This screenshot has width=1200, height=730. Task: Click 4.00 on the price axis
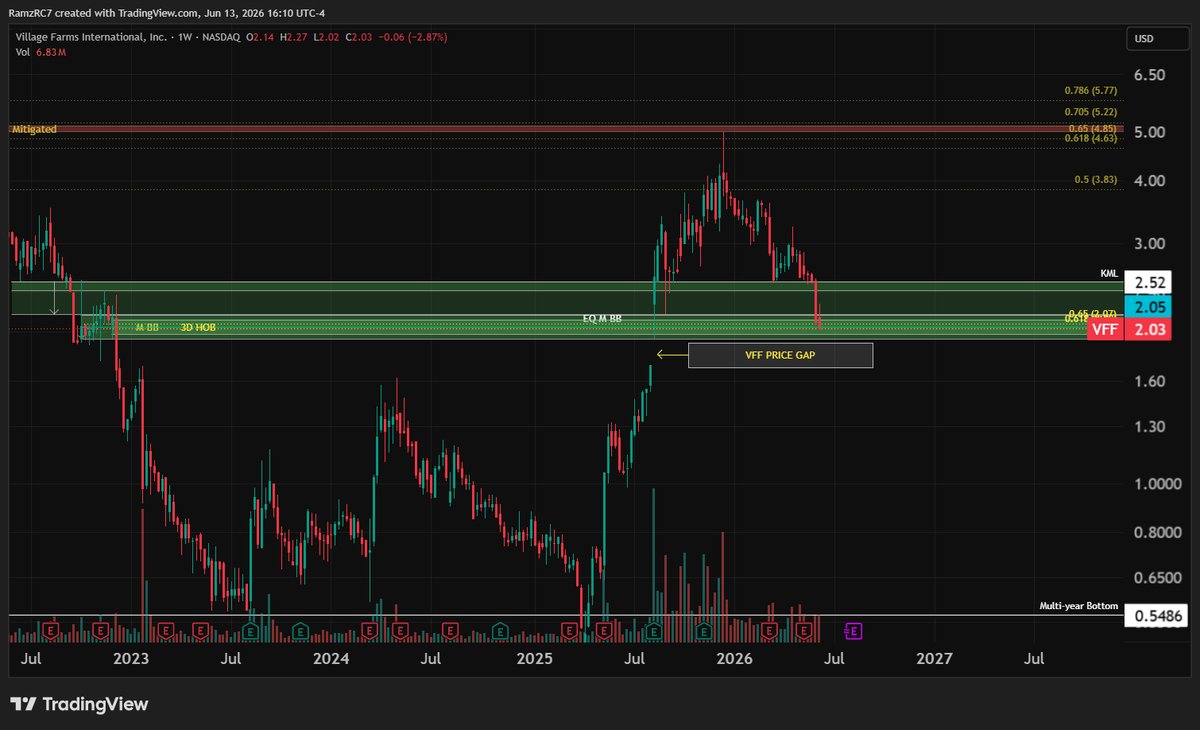[x=1150, y=181]
